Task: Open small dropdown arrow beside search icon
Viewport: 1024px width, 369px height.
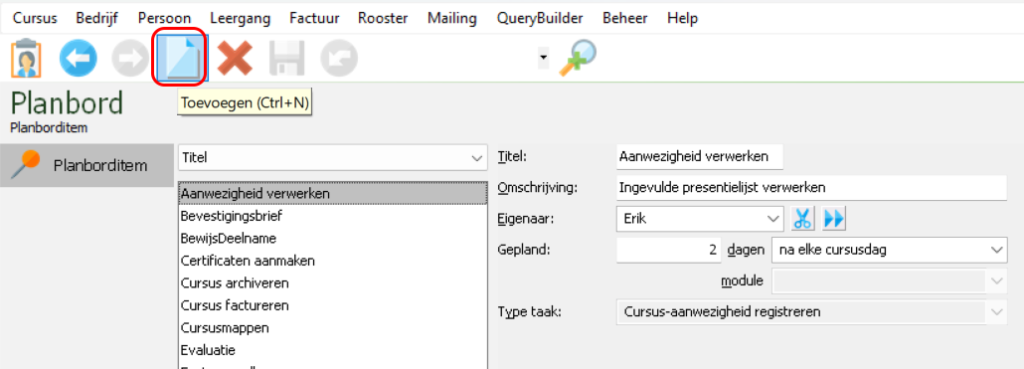Action: [x=543, y=59]
